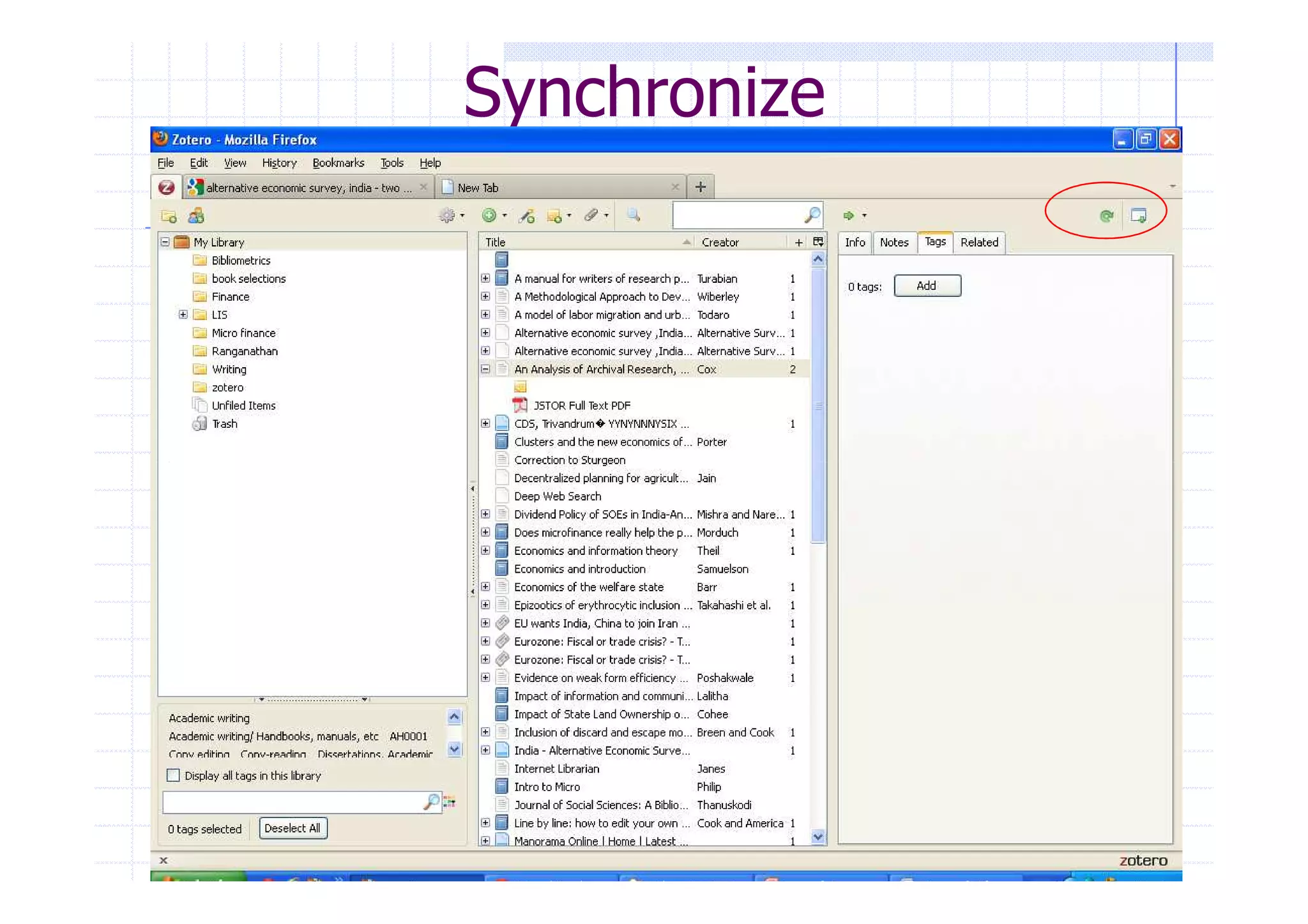Open the Locate dropdown arrow
Screen dimensions: 1308x924
pyautogui.click(x=864, y=216)
